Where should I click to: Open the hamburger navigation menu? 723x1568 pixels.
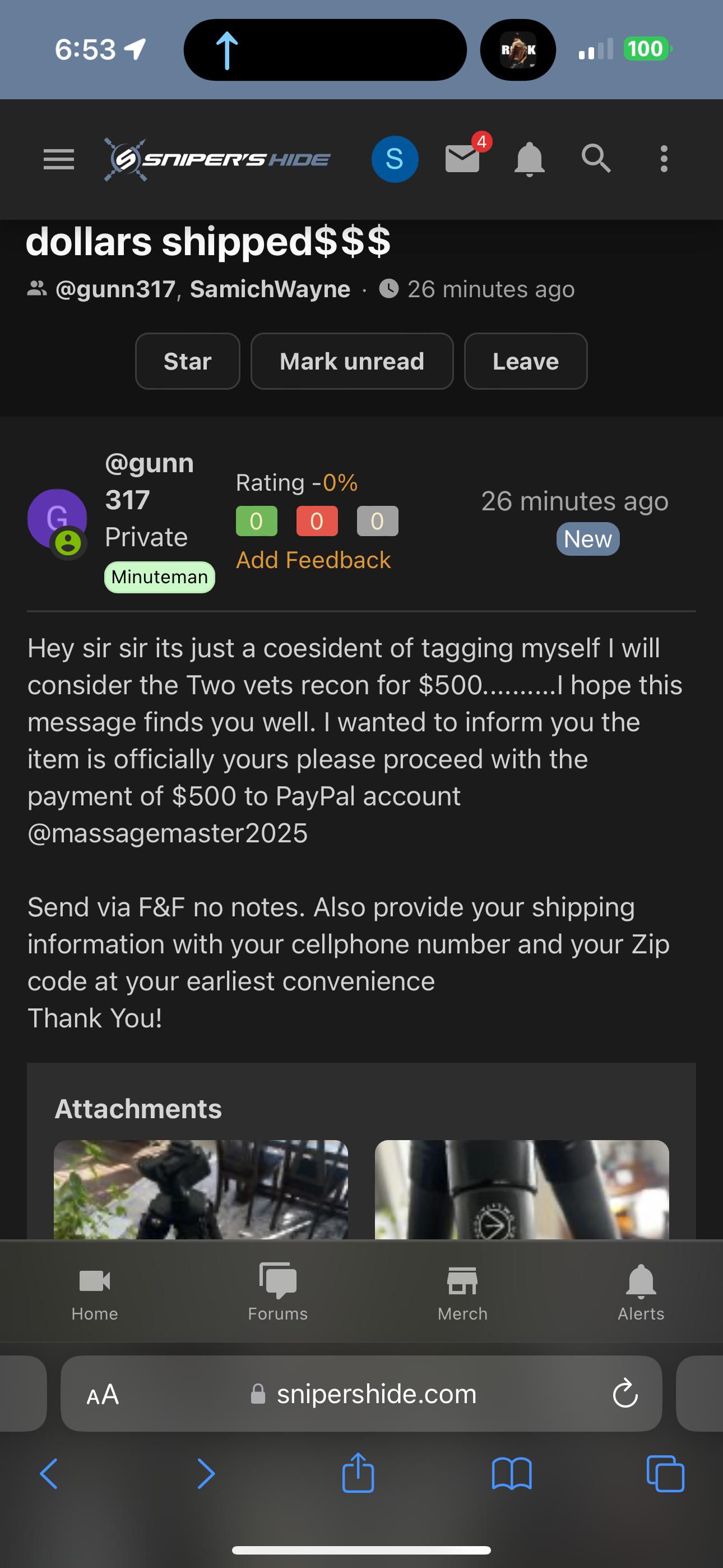point(59,159)
